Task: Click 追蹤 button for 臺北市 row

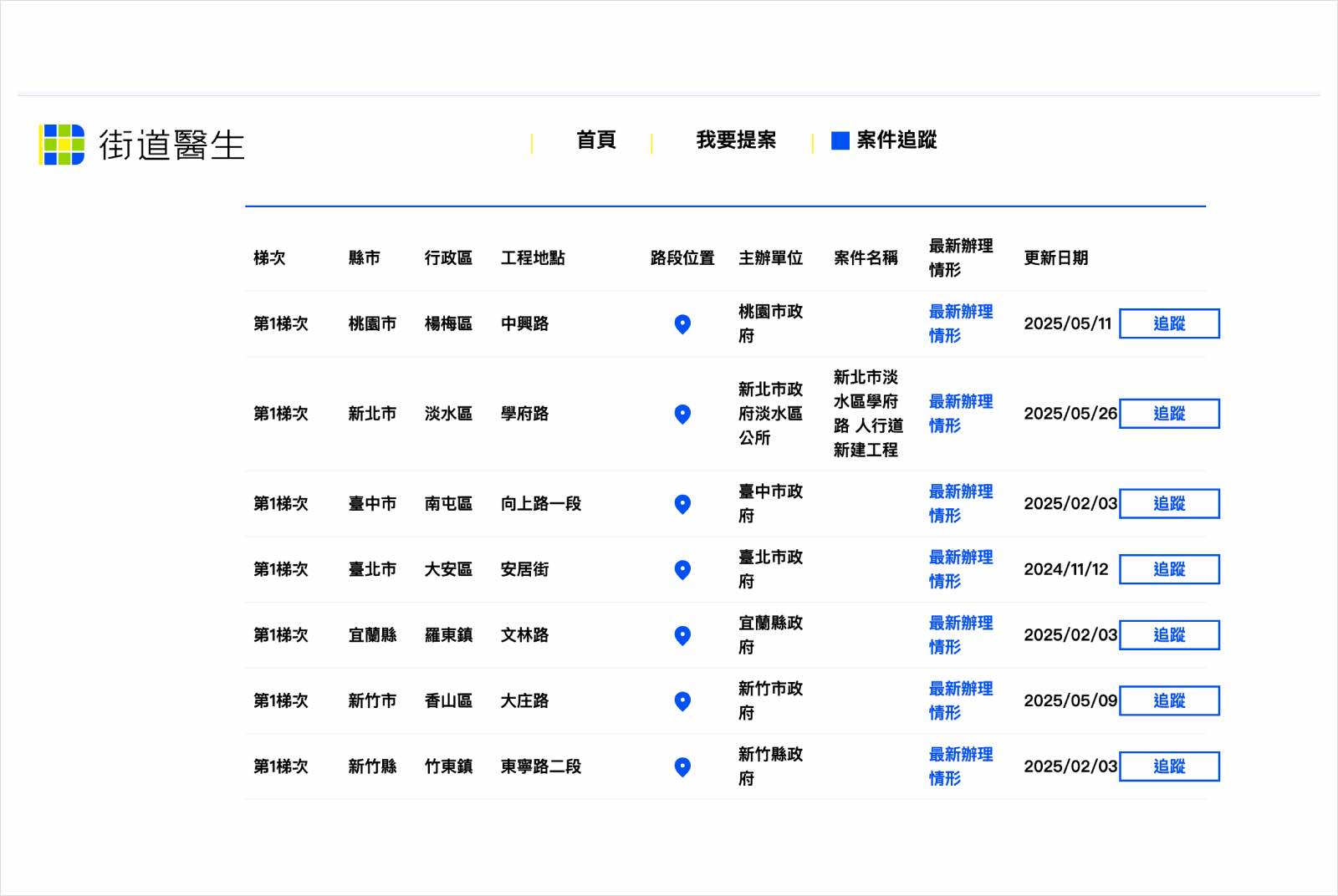Action: [x=1169, y=569]
